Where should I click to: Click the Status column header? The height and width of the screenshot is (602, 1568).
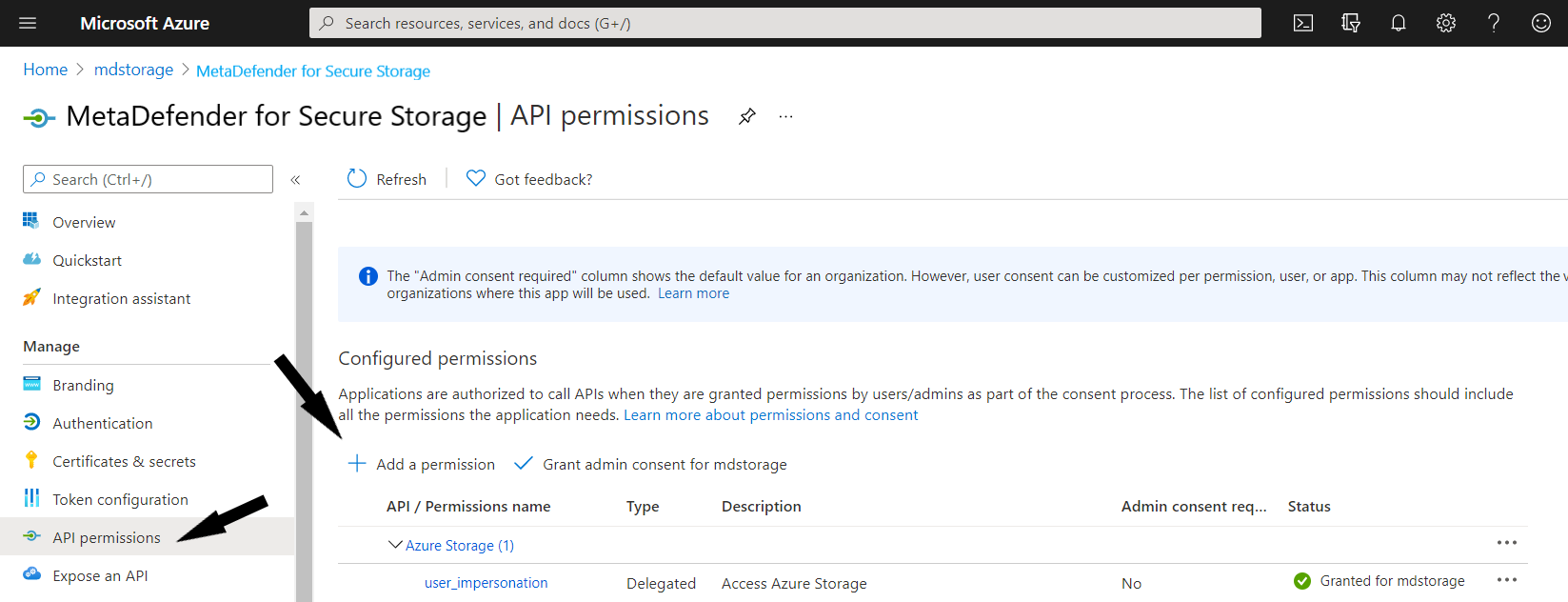click(1309, 507)
